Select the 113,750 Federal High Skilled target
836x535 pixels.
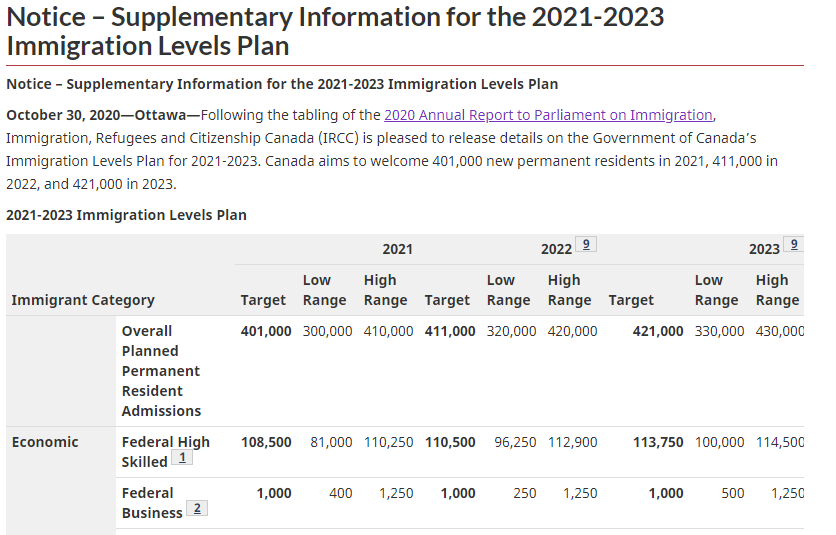click(658, 442)
